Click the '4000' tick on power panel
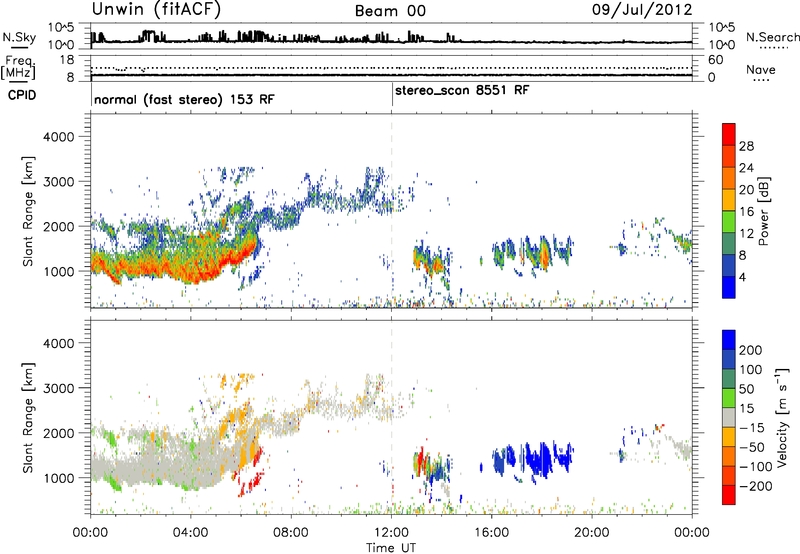The width and height of the screenshot is (800, 554). tap(58, 137)
